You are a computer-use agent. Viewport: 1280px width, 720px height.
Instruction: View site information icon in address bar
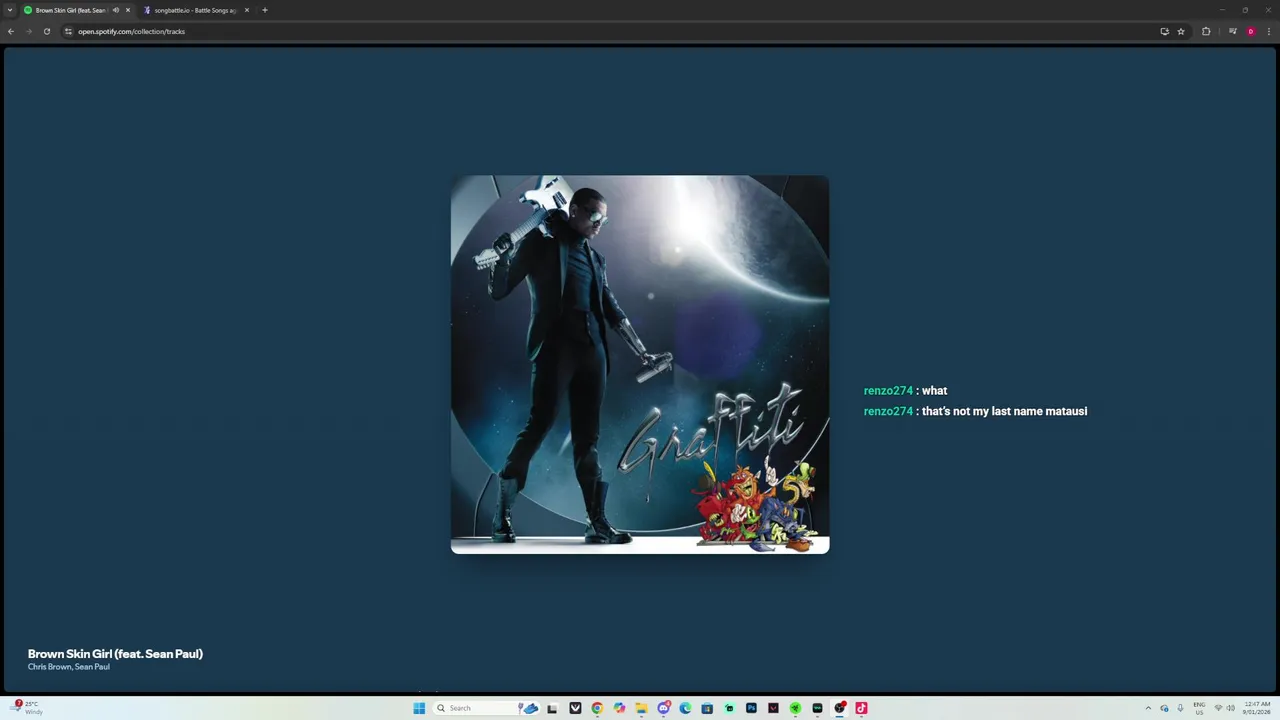point(69,31)
